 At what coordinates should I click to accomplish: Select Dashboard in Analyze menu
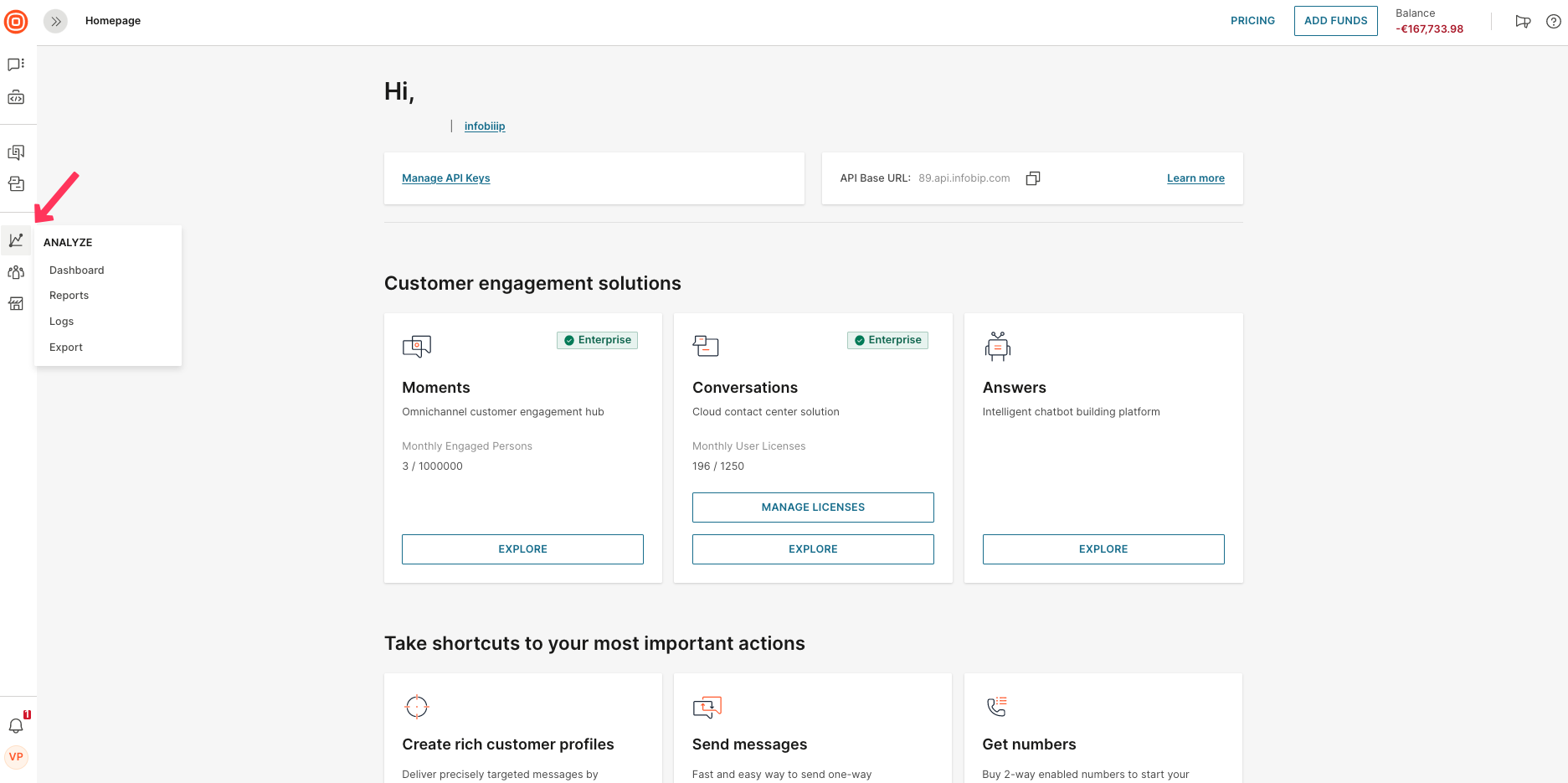point(77,270)
